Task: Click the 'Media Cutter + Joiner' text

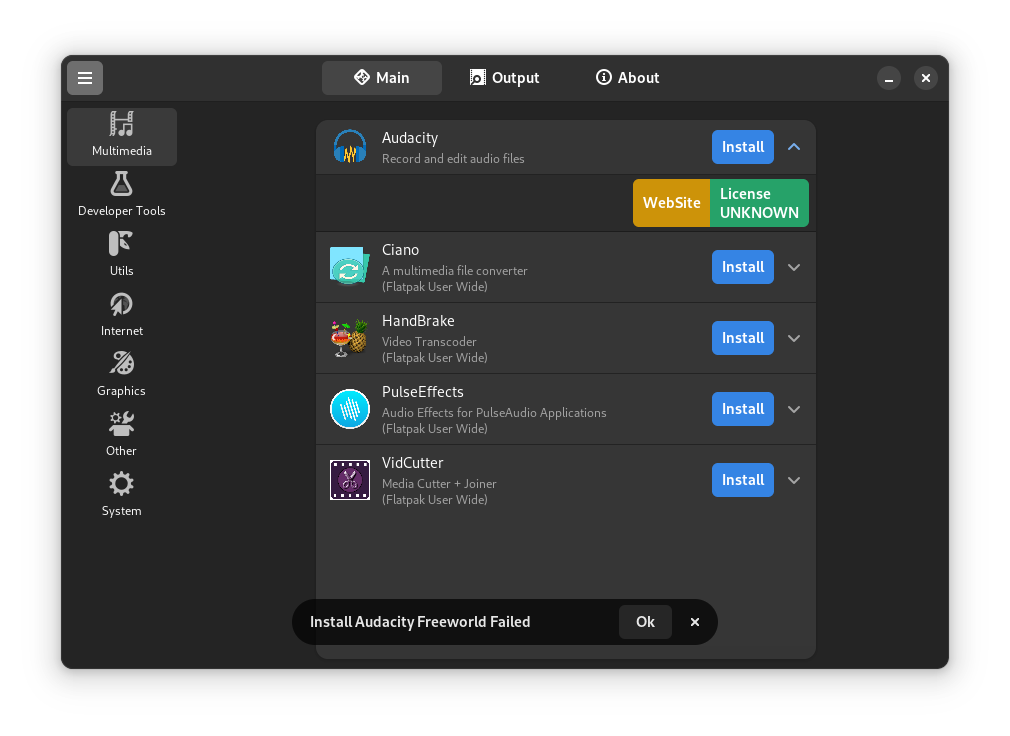Action: coord(439,484)
